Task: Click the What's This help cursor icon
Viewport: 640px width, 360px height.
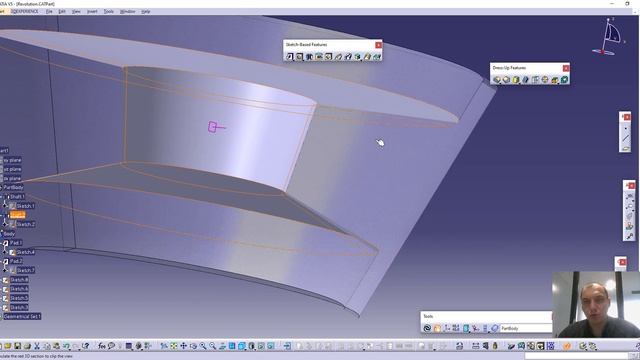Action: coord(86,346)
